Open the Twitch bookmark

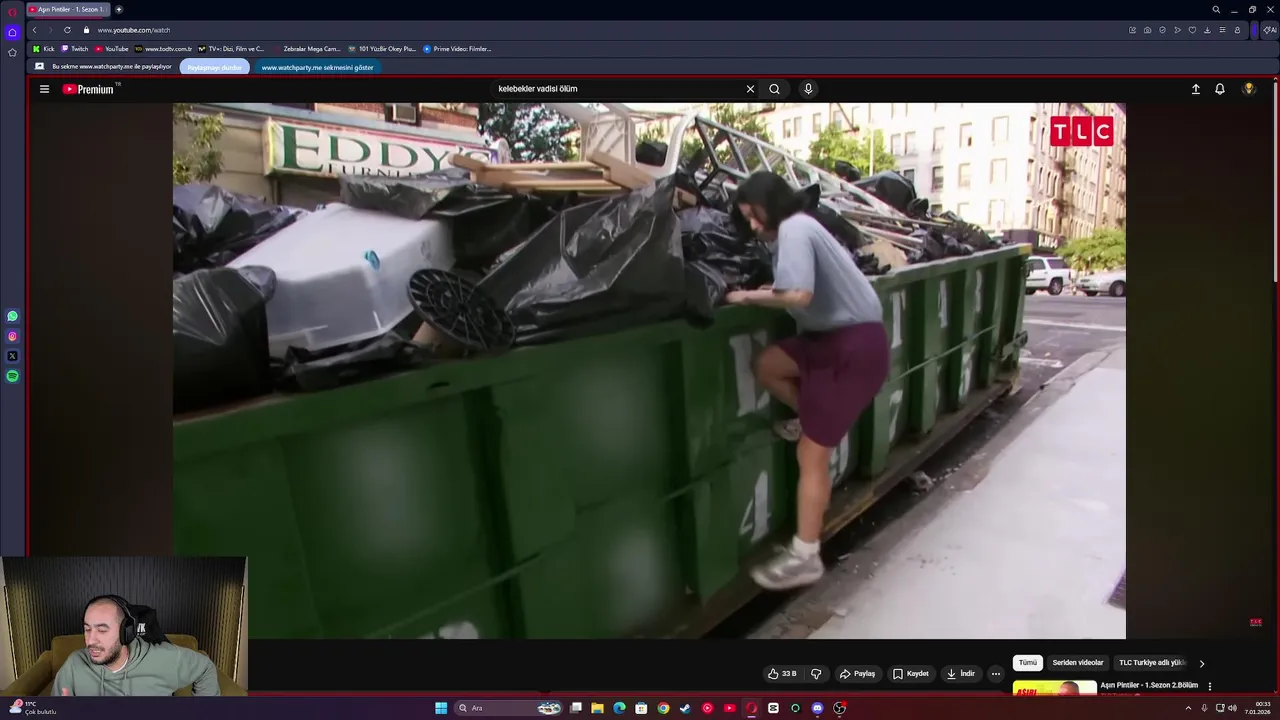(75, 49)
